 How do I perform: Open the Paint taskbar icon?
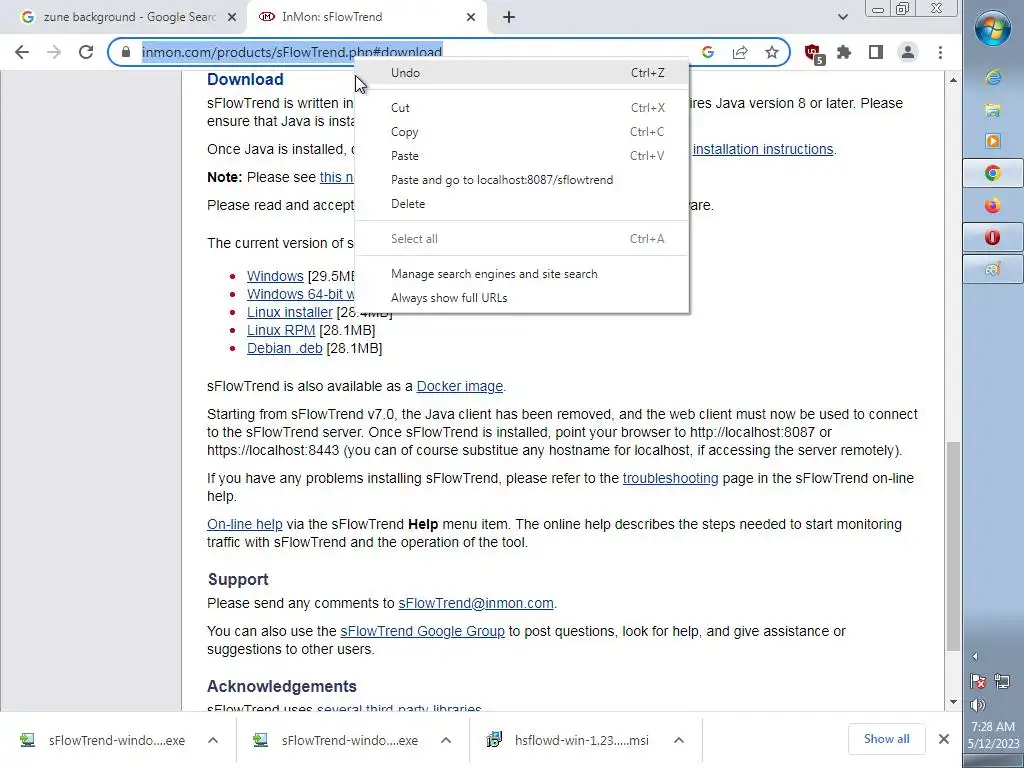point(993,269)
